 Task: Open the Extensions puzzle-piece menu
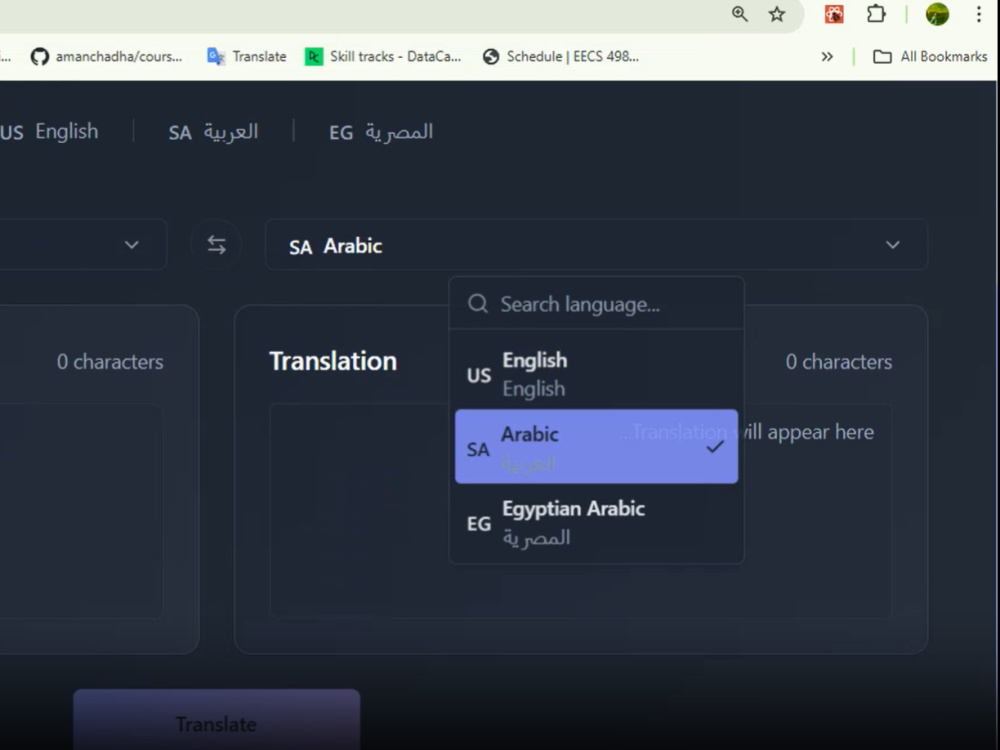876,14
